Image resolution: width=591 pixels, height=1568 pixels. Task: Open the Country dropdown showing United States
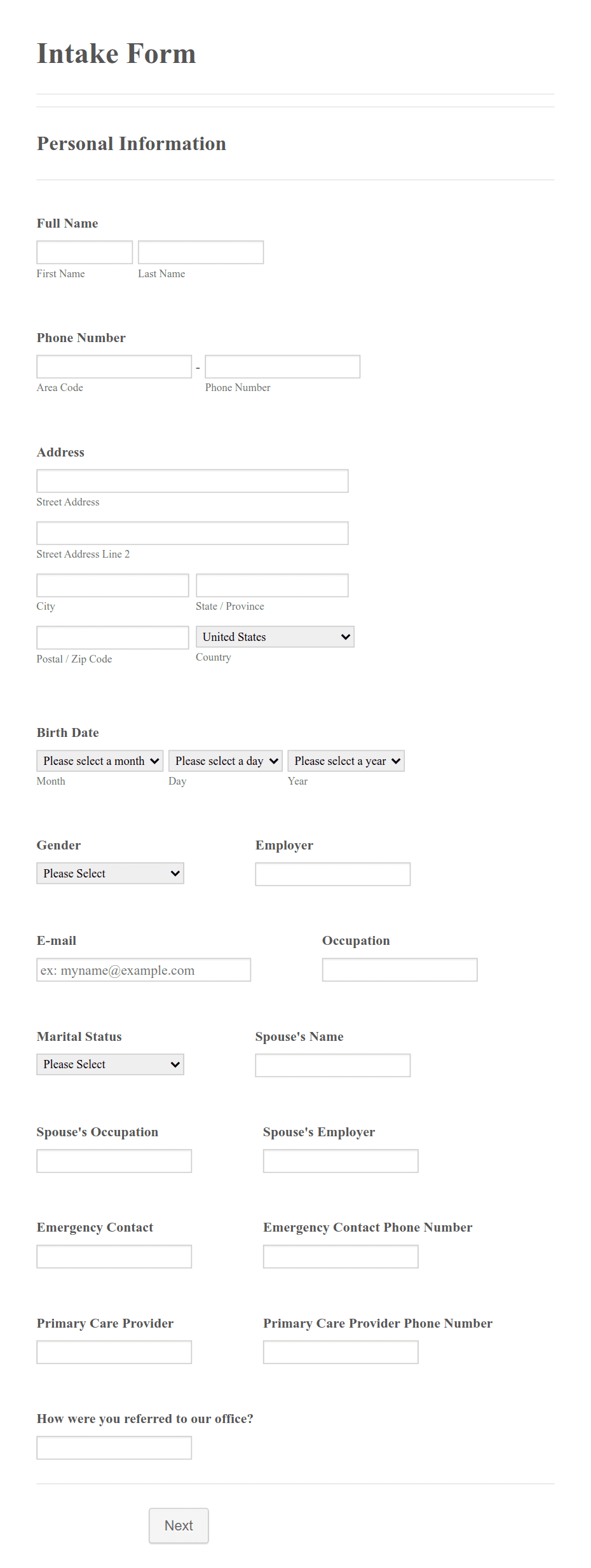(x=275, y=636)
